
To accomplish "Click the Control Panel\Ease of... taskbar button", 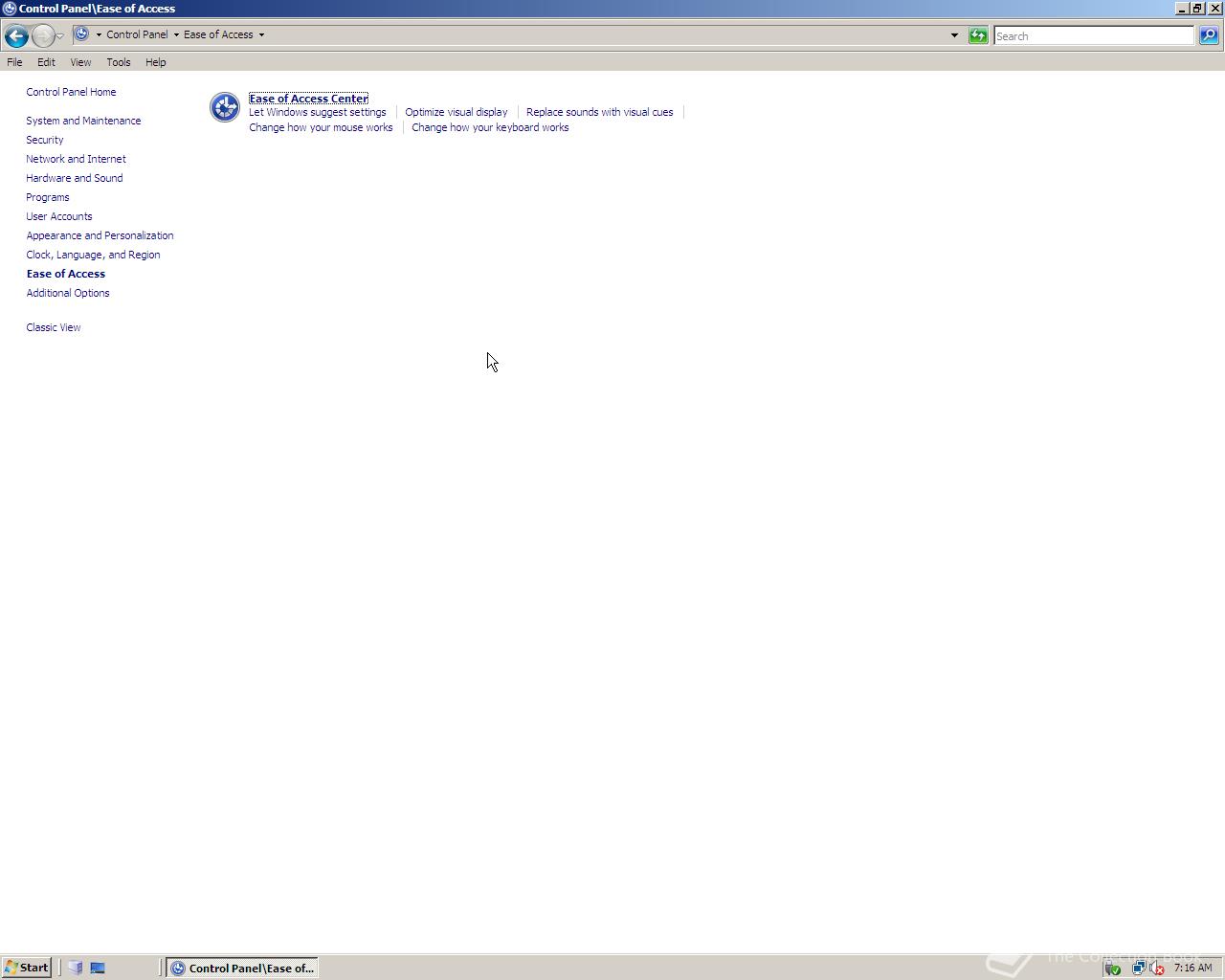I will pos(242,968).
